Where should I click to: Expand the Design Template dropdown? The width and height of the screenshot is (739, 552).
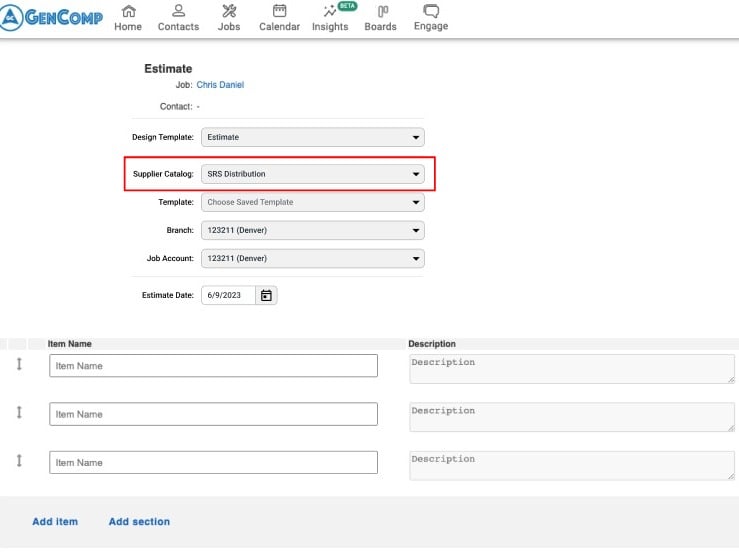312,137
